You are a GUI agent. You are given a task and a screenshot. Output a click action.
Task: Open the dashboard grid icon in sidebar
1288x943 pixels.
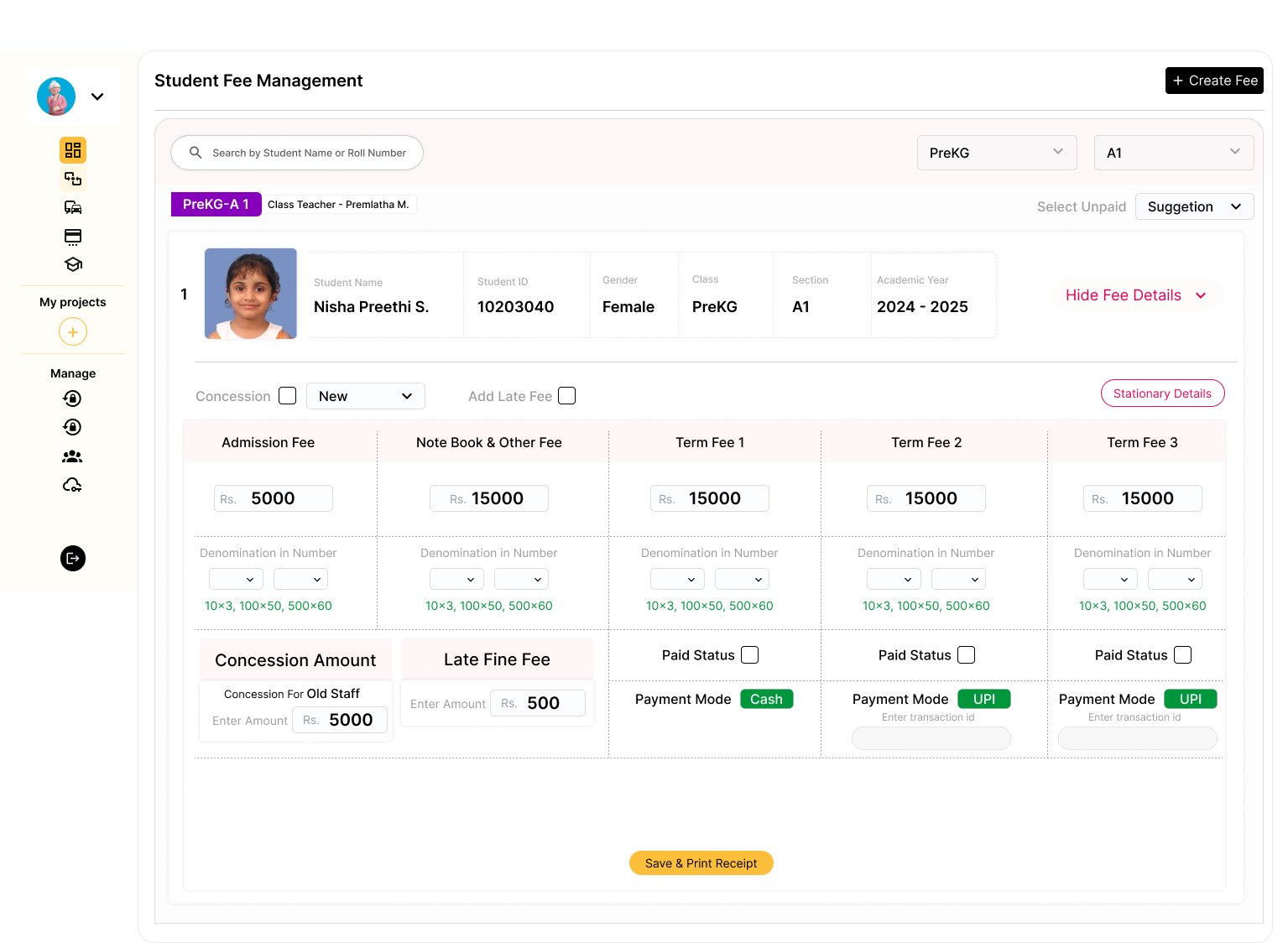73,150
